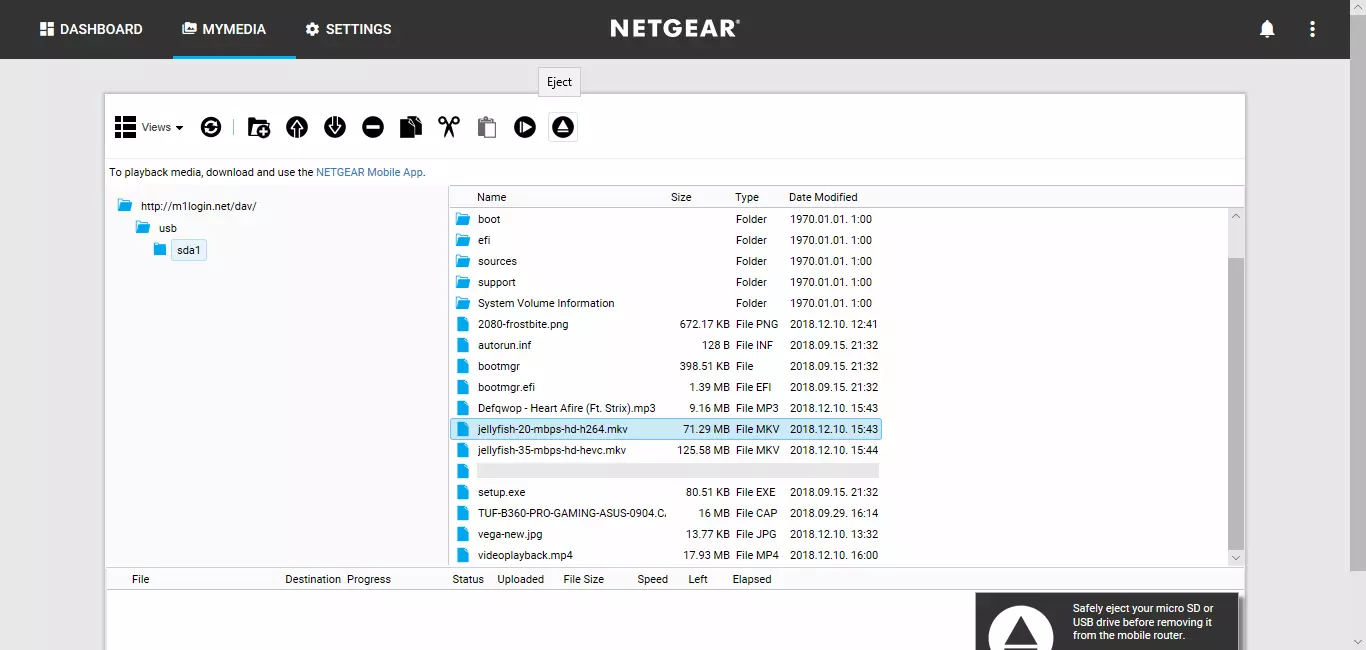Select the sources folder row
The width and height of the screenshot is (1366, 650).
(x=666, y=261)
